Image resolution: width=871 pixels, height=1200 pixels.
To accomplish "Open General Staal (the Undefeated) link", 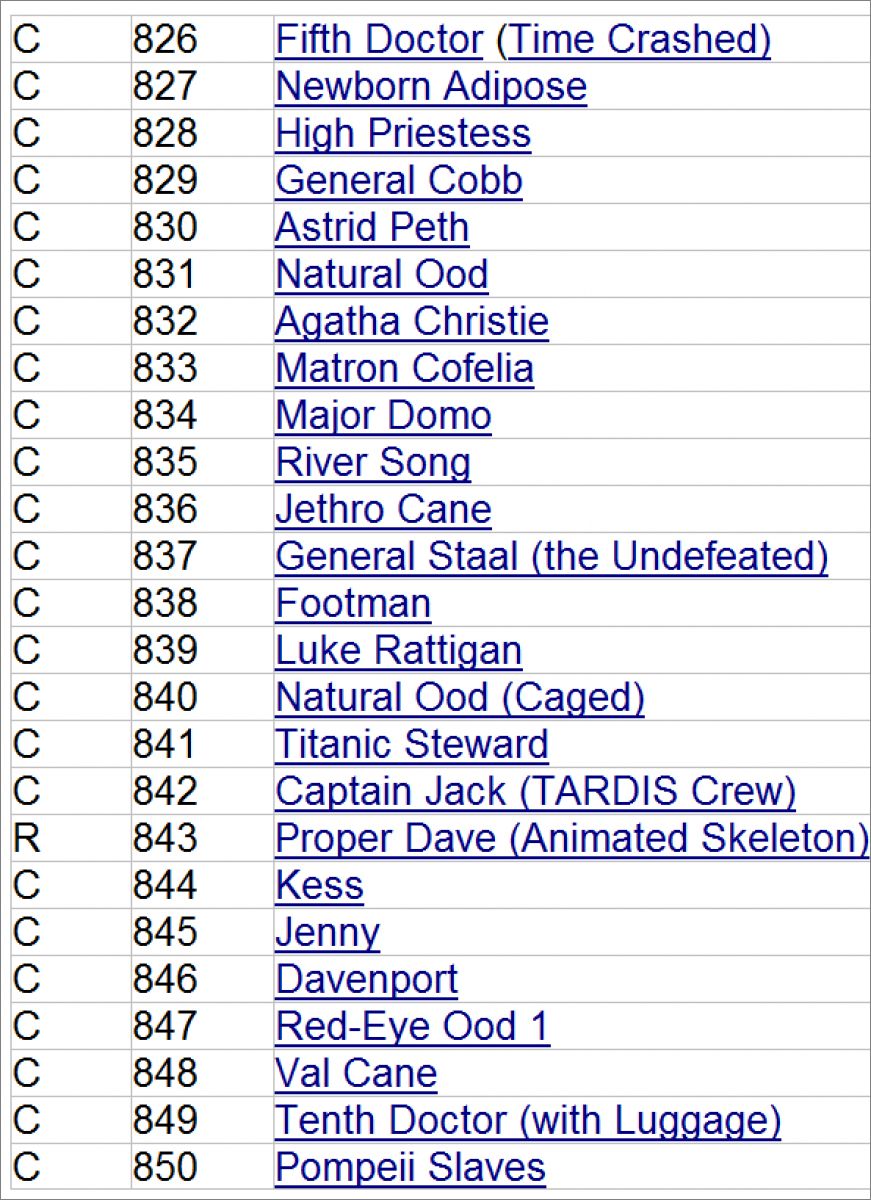I will (x=551, y=557).
